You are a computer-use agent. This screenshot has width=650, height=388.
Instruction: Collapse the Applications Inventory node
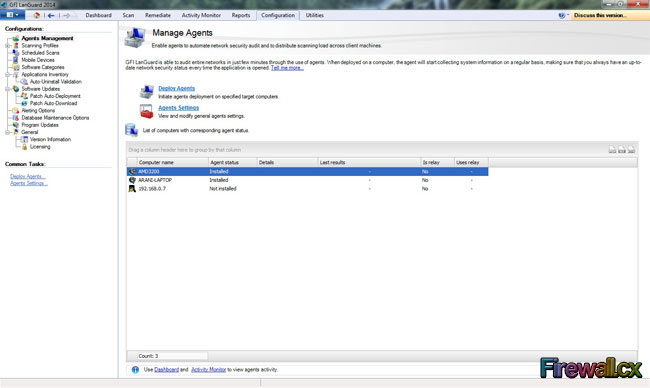[x=7, y=75]
